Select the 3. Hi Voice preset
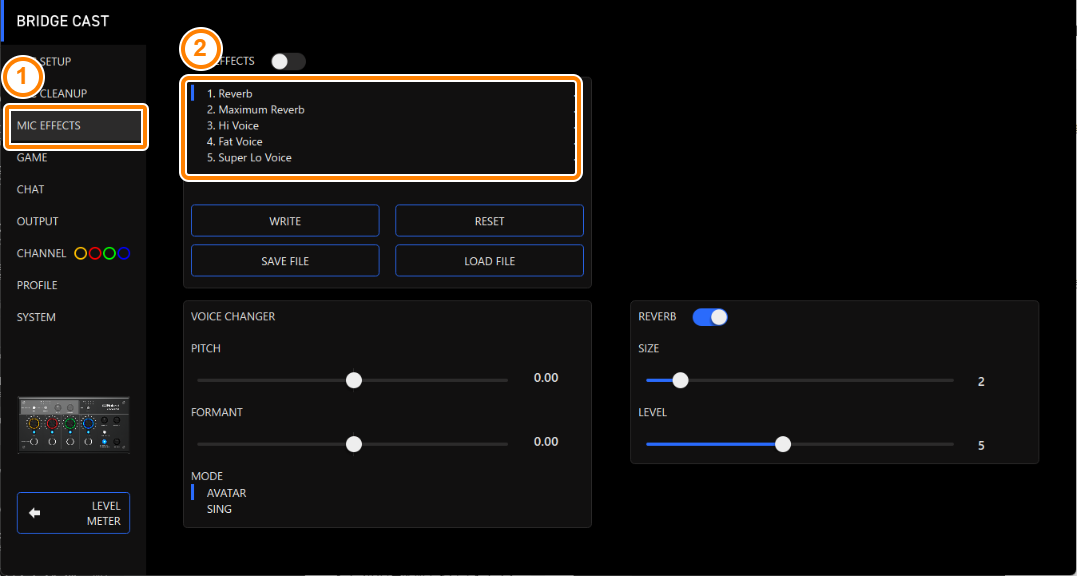 pyautogui.click(x=233, y=125)
